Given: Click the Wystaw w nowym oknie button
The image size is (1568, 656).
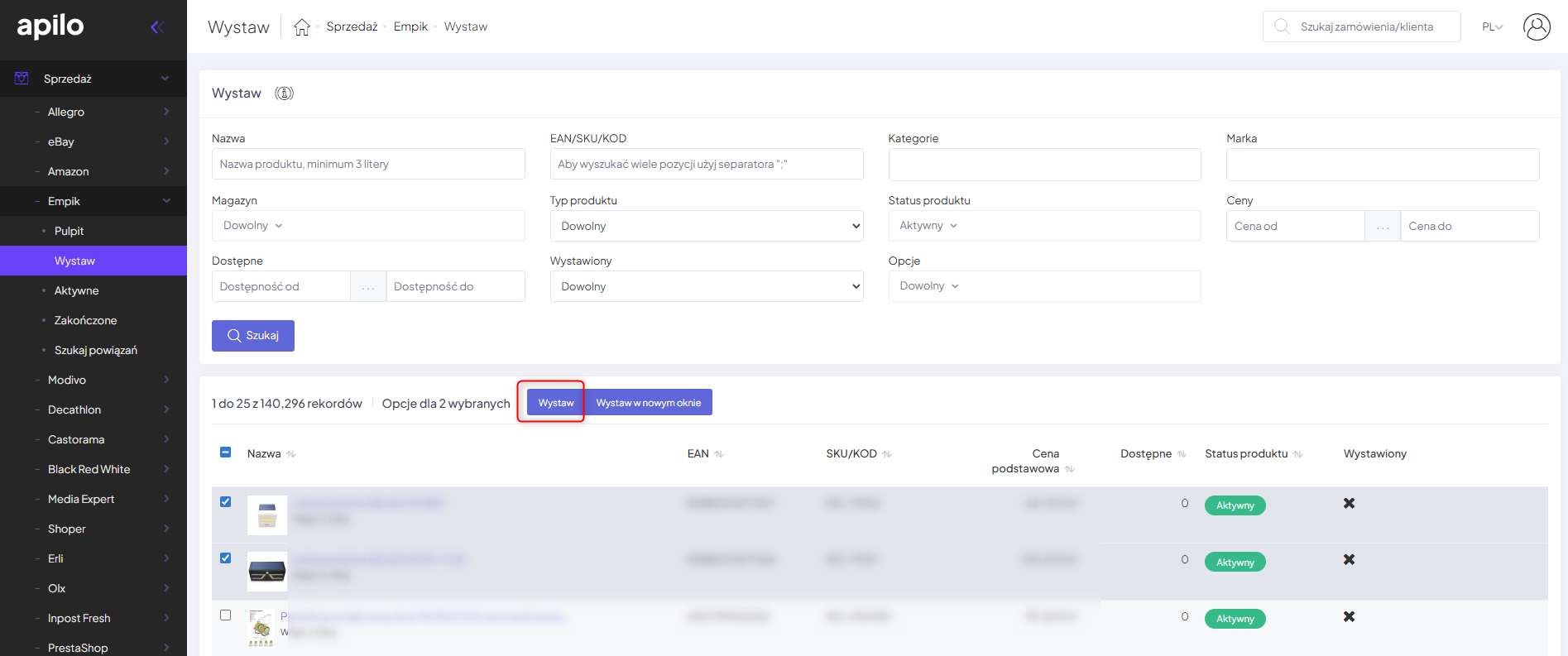Looking at the screenshot, I should point(648,403).
